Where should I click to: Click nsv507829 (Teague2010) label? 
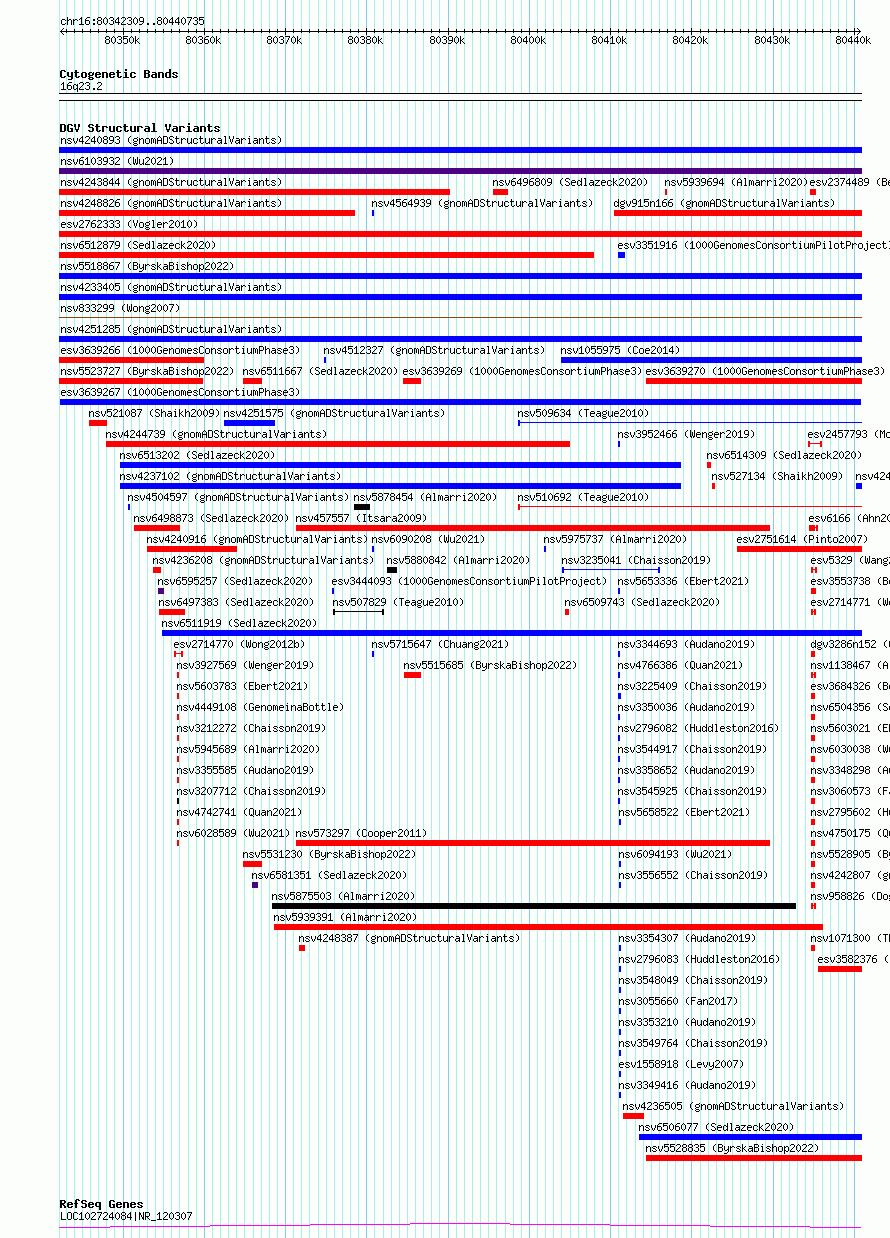pyautogui.click(x=398, y=602)
